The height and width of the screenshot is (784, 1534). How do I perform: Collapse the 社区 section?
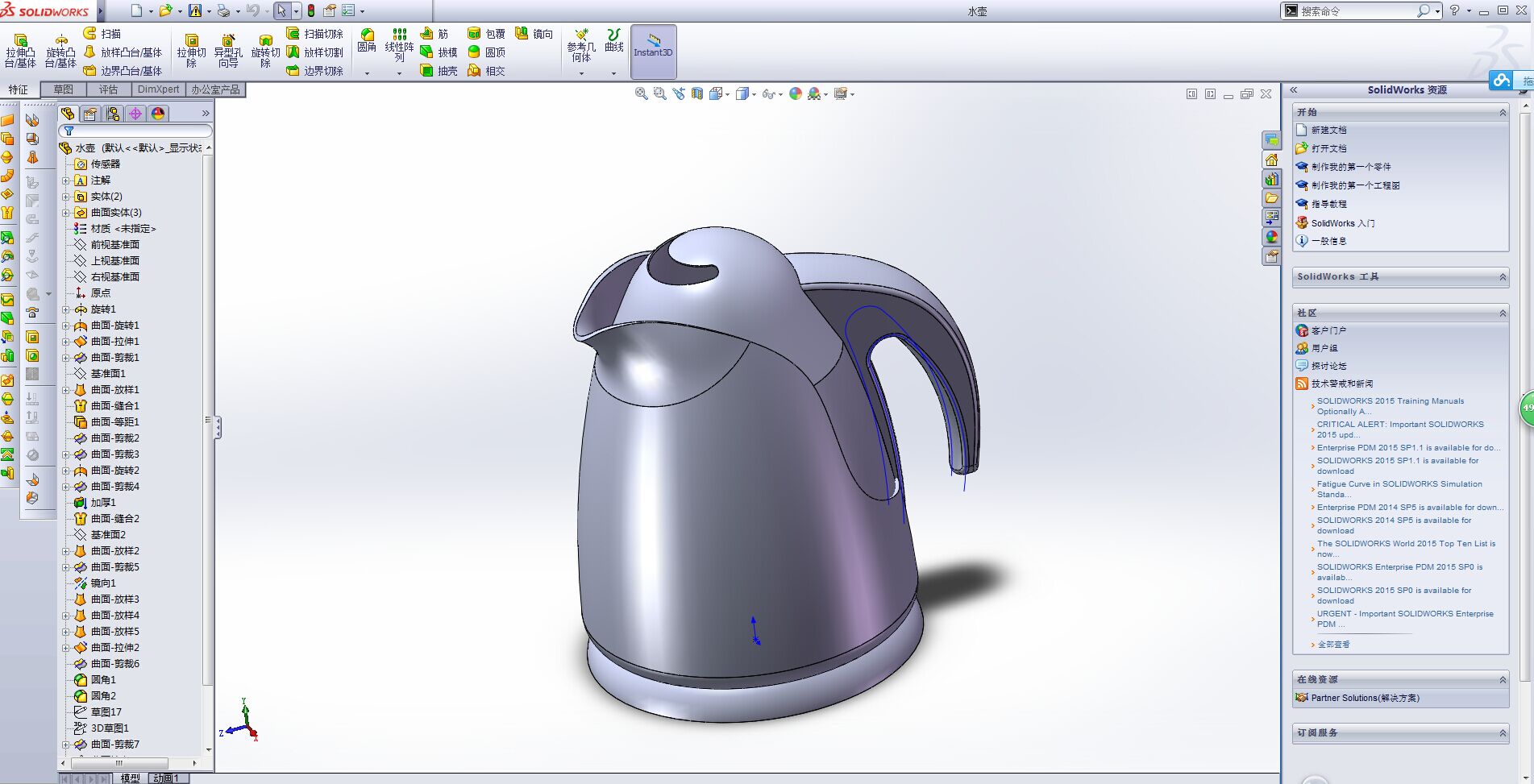click(x=1503, y=313)
